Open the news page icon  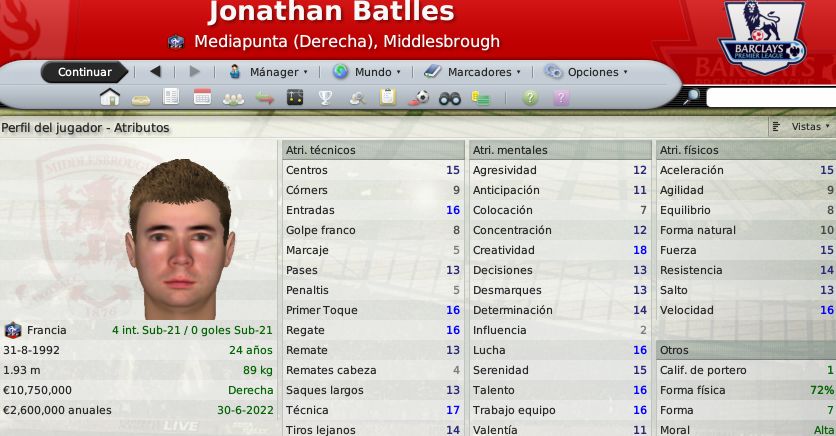click(171, 97)
